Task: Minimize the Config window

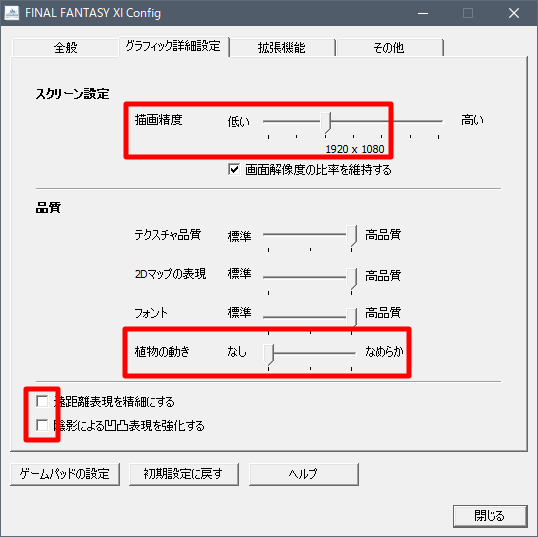Action: [423, 13]
